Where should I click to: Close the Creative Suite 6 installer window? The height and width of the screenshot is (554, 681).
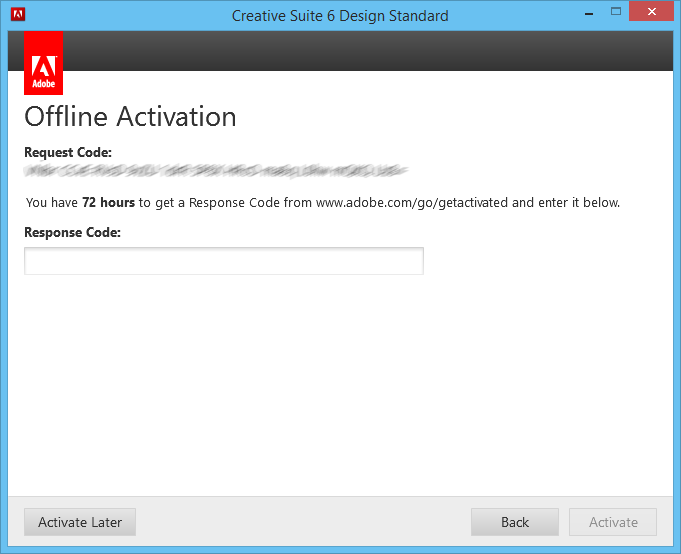[651, 12]
